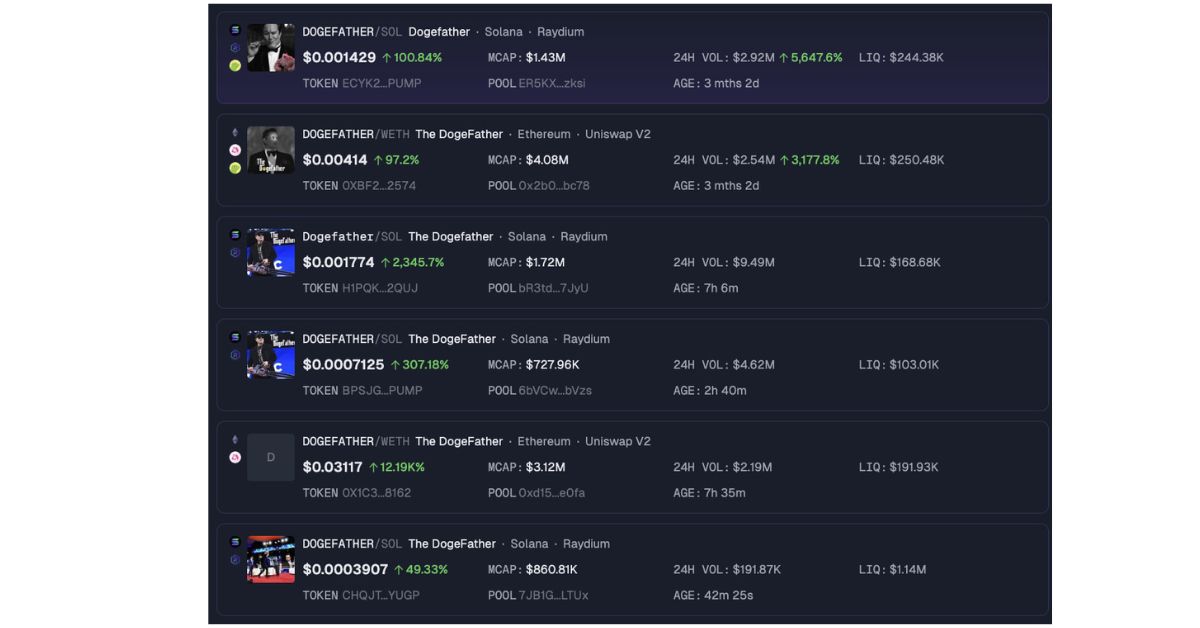Image resolution: width=1200 pixels, height=628 pixels.
Task: Click token address H1PQK...2QUJ
Action: (x=380, y=289)
